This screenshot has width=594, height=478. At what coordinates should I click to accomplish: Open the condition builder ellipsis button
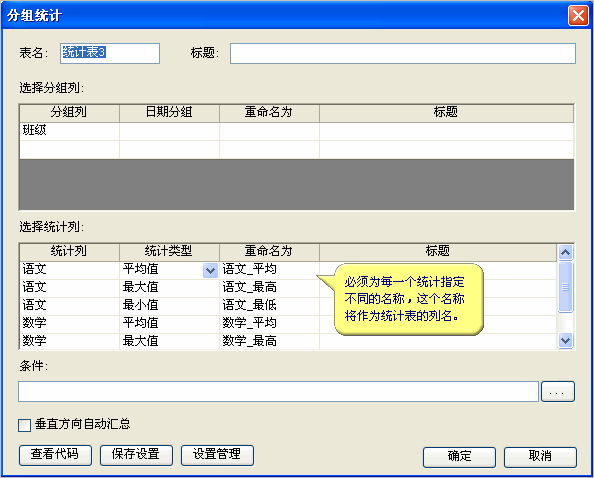[x=558, y=392]
